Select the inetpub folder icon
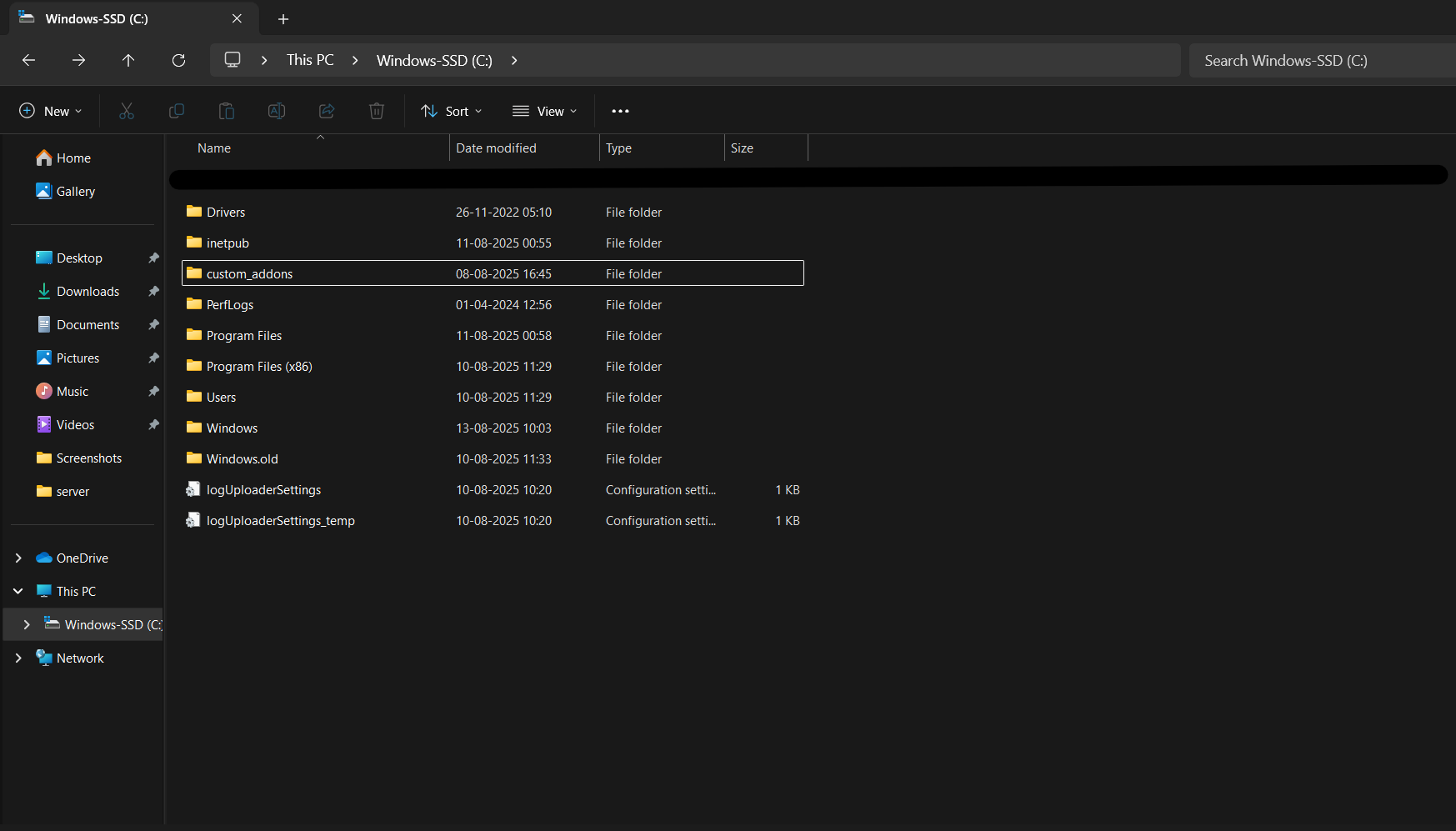Screen dimensions: 1456x831 pos(194,243)
